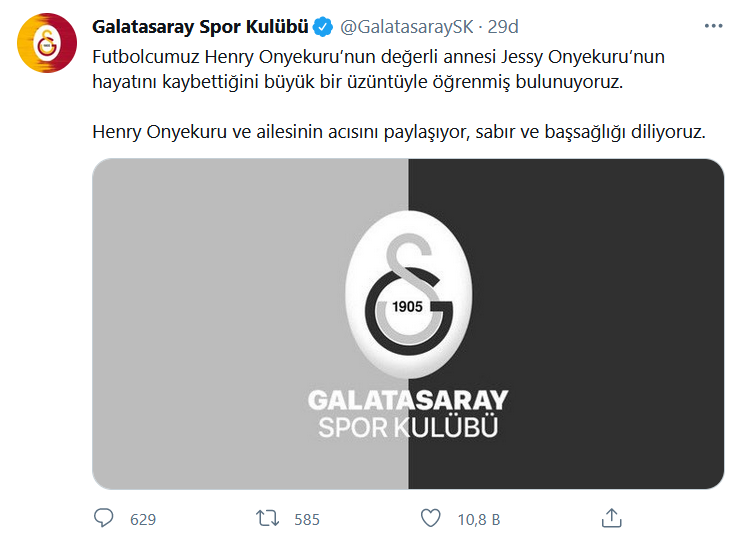Click the 1905 crest in image
742x544 pixels.
(x=409, y=294)
